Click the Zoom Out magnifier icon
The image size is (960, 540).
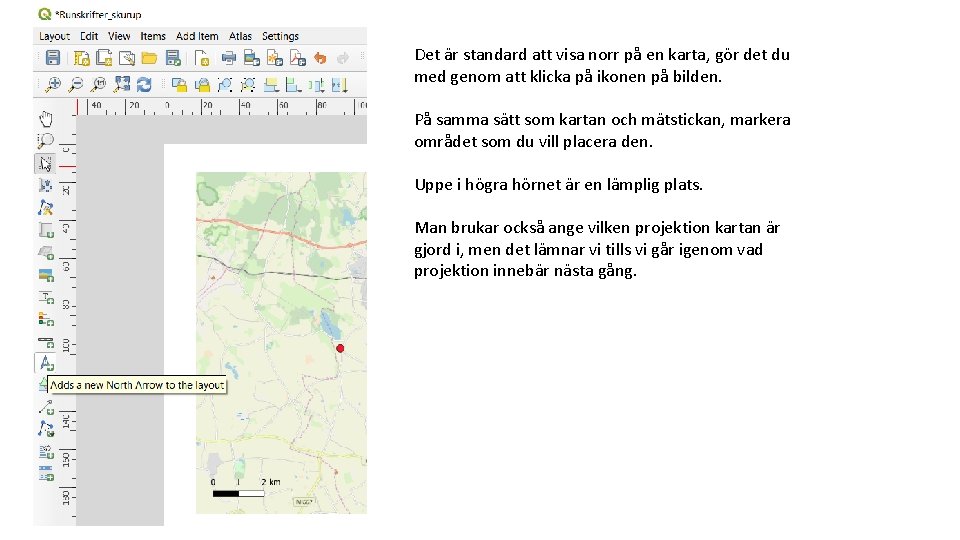(x=76, y=84)
